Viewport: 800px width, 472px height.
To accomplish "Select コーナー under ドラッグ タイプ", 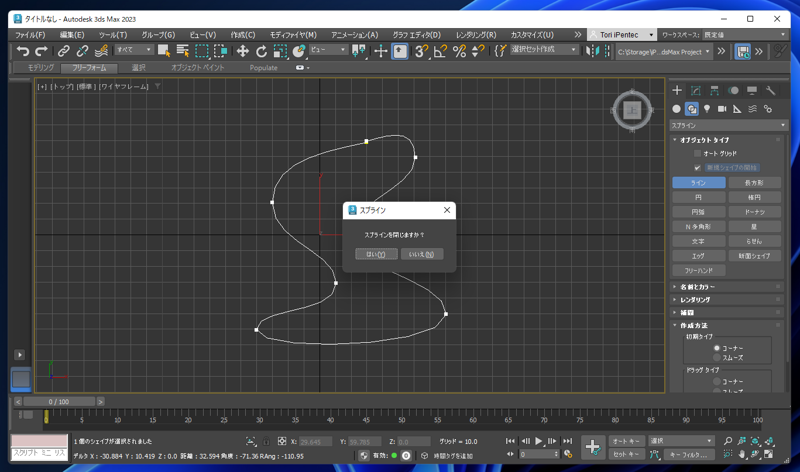I will tap(717, 381).
